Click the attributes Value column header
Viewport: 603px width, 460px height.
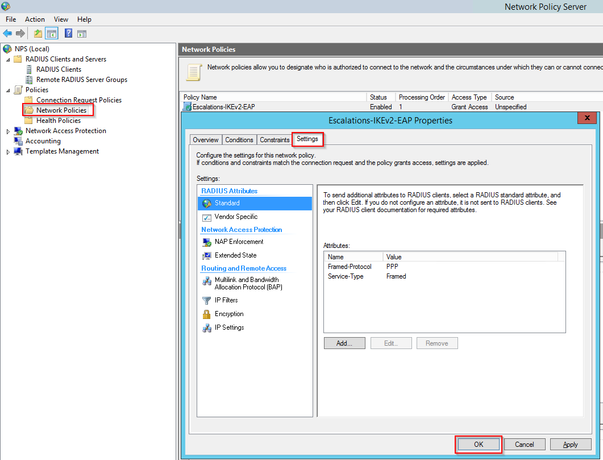click(x=471, y=257)
